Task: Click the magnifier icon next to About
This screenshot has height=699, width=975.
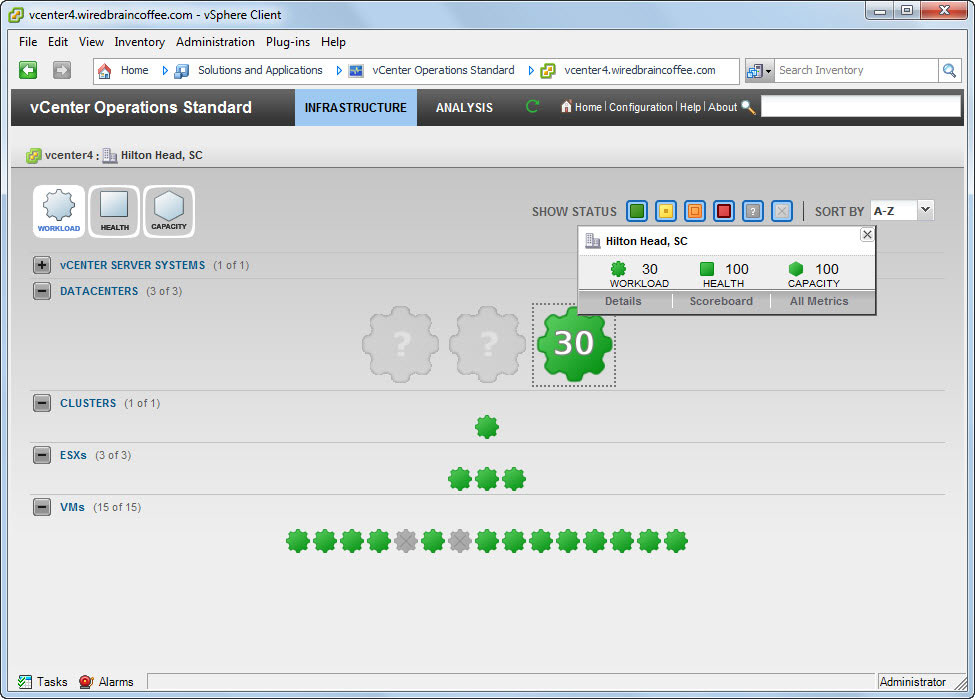Action: 749,108
